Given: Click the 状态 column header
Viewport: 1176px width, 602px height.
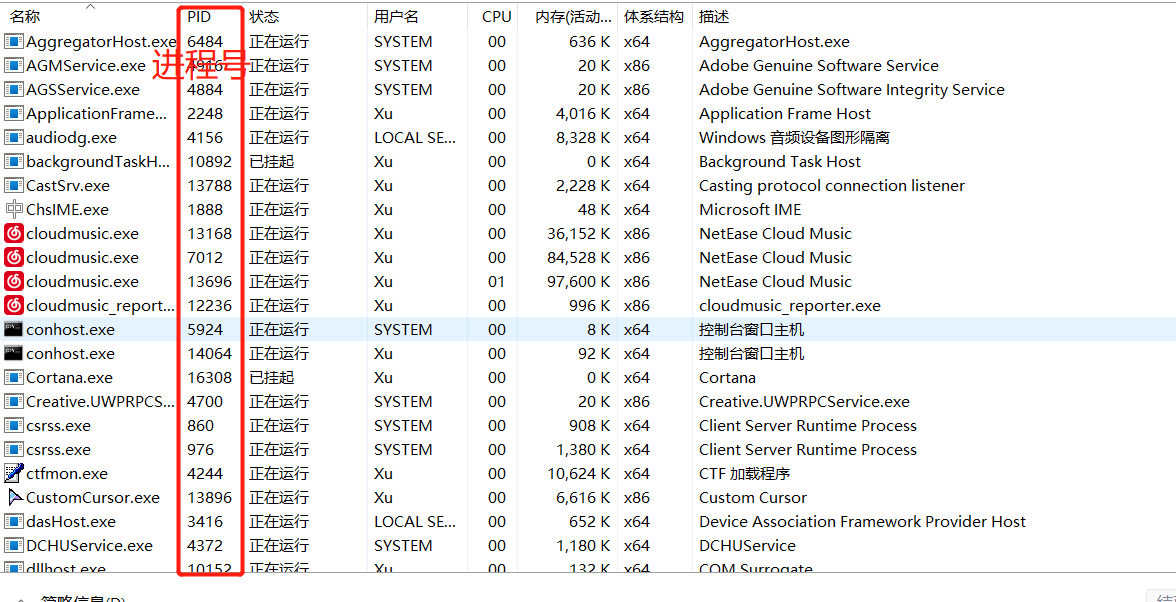Looking at the screenshot, I should point(264,17).
